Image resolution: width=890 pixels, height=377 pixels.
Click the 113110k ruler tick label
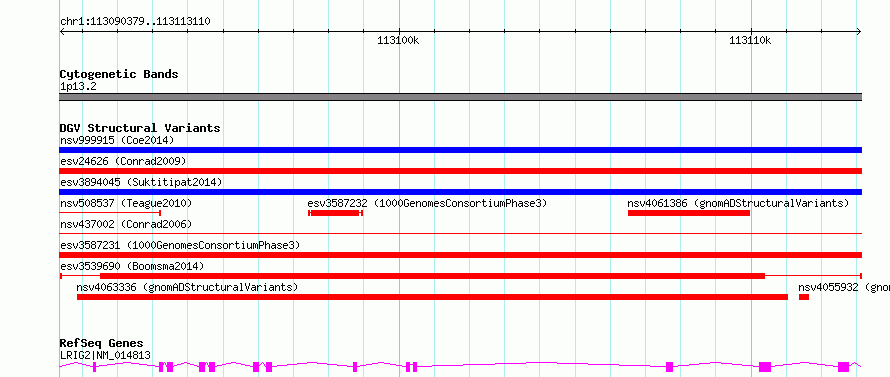click(750, 40)
